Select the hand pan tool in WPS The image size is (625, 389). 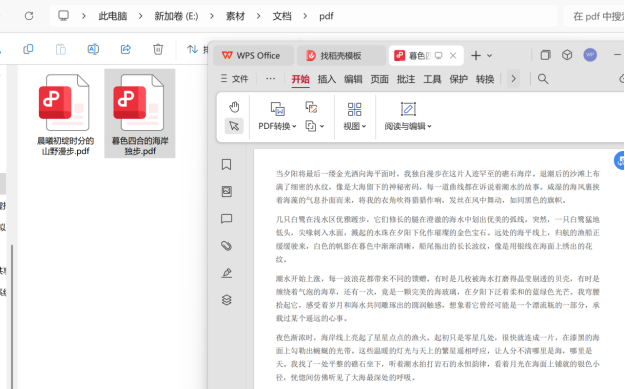234,107
